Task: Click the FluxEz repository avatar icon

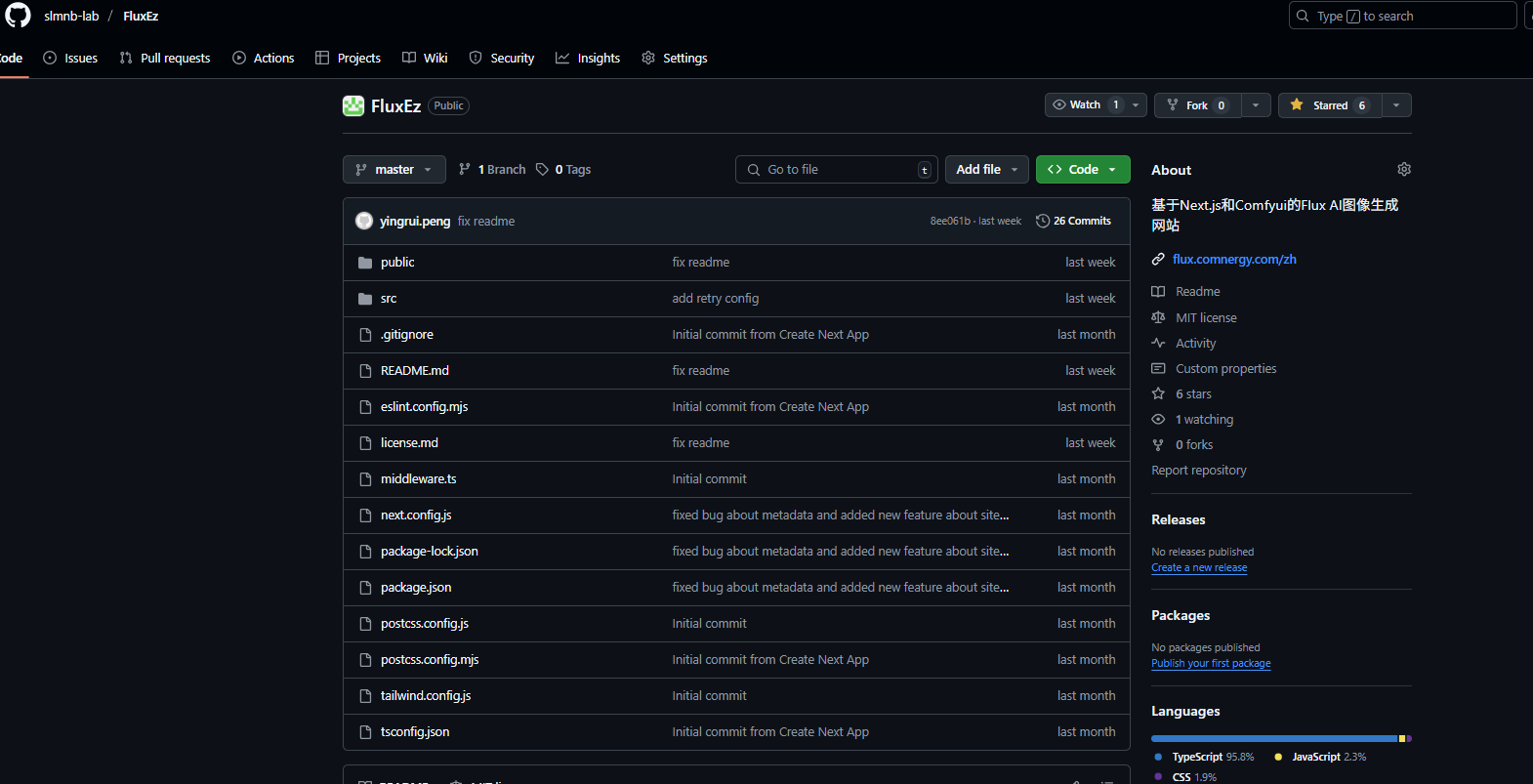Action: [x=353, y=105]
